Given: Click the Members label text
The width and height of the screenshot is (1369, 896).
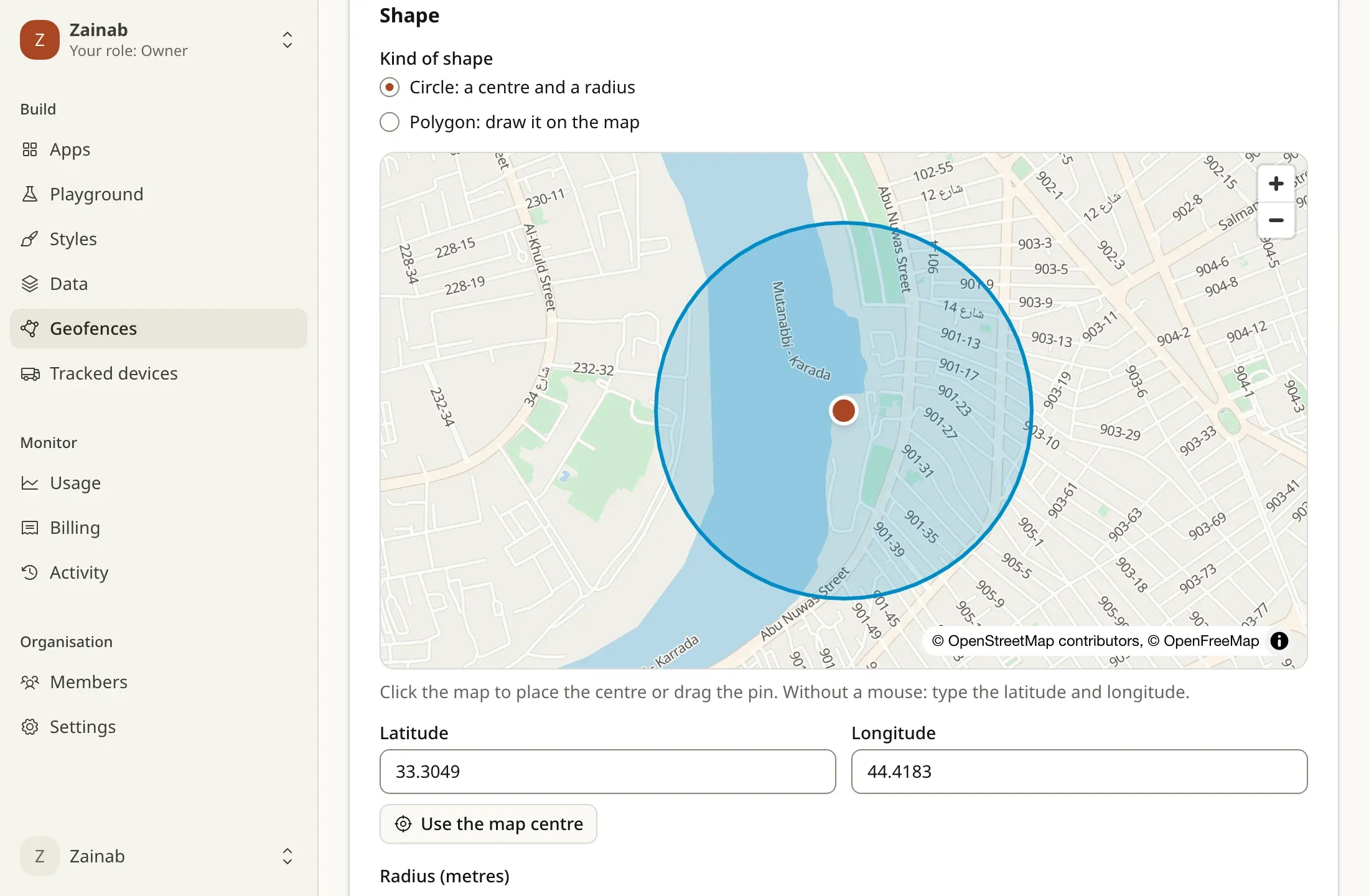Looking at the screenshot, I should point(89,682).
